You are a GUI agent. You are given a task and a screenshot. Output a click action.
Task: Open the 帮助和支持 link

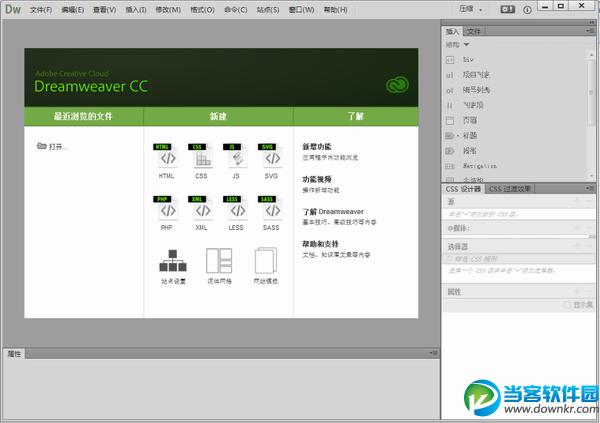coord(320,244)
